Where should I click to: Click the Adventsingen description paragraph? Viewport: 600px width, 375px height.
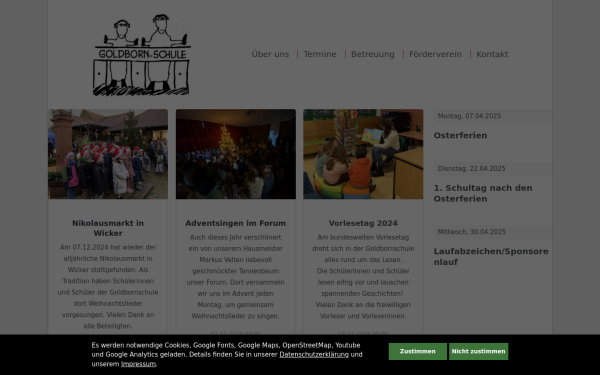pos(236,277)
